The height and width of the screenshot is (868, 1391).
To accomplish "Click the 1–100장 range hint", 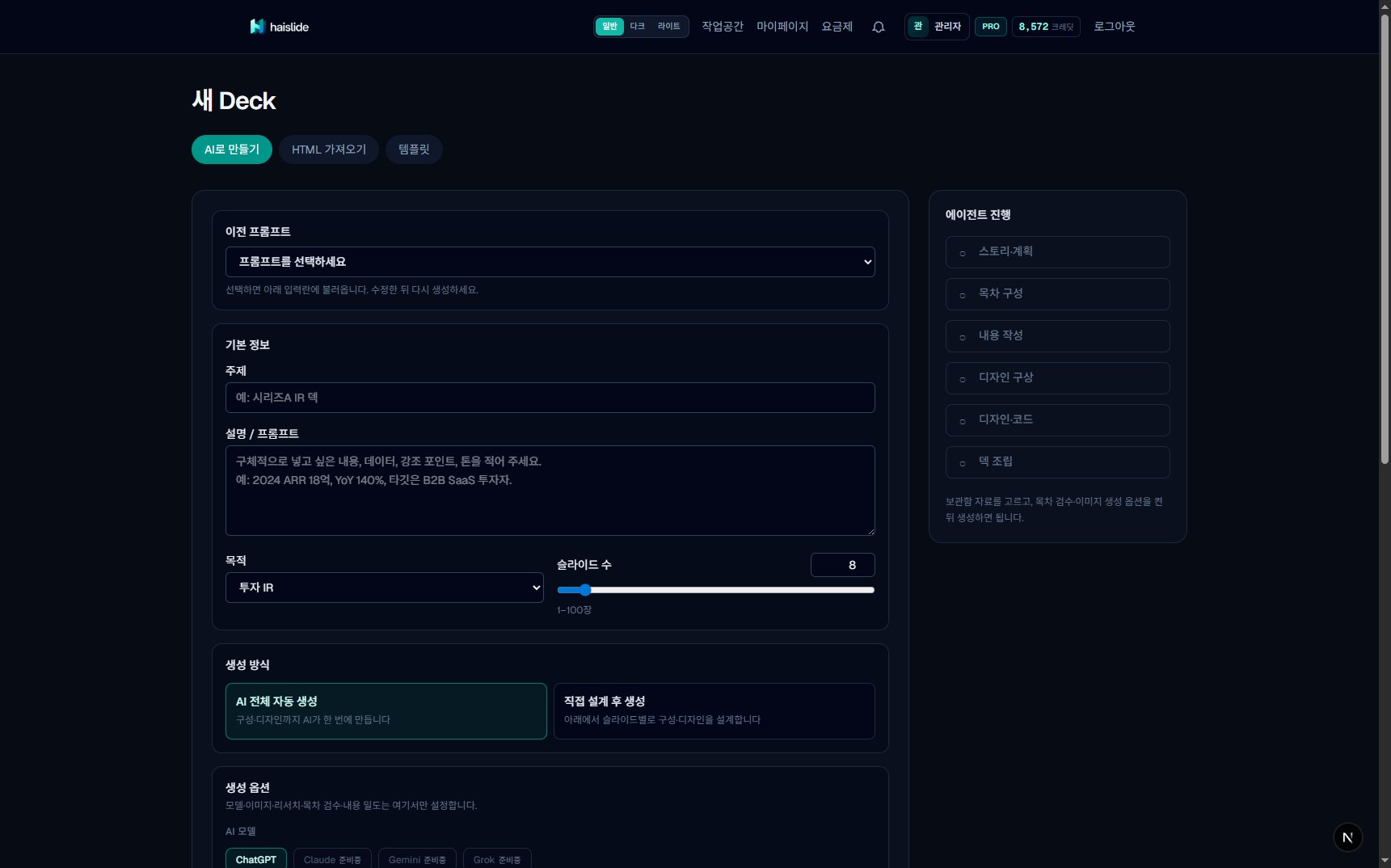I will 574,610.
